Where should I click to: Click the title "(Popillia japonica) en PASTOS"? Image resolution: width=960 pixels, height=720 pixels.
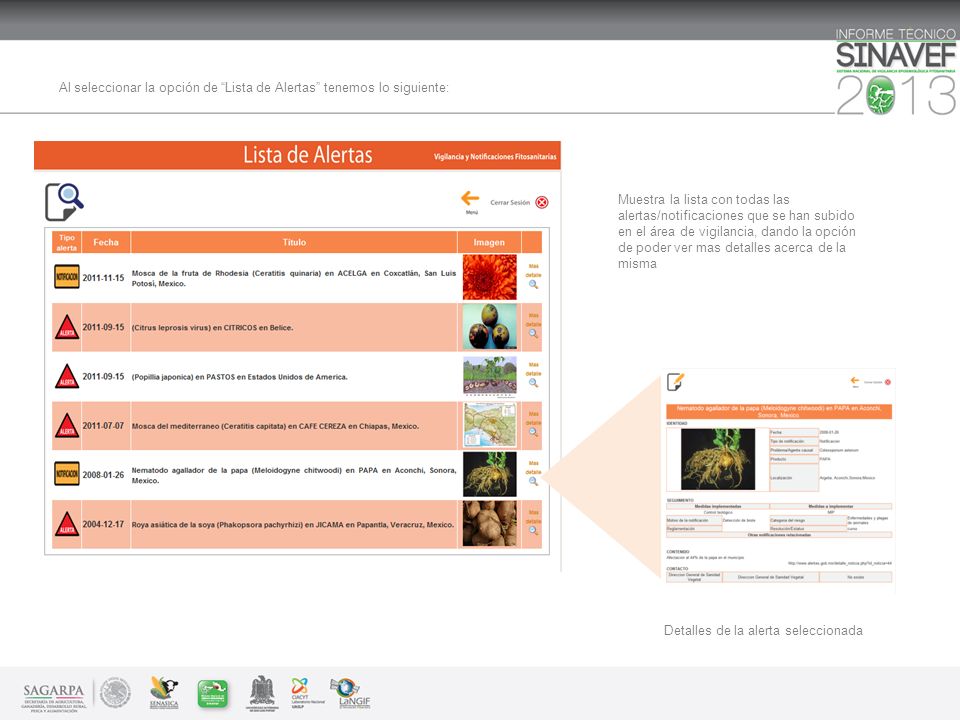(184, 377)
